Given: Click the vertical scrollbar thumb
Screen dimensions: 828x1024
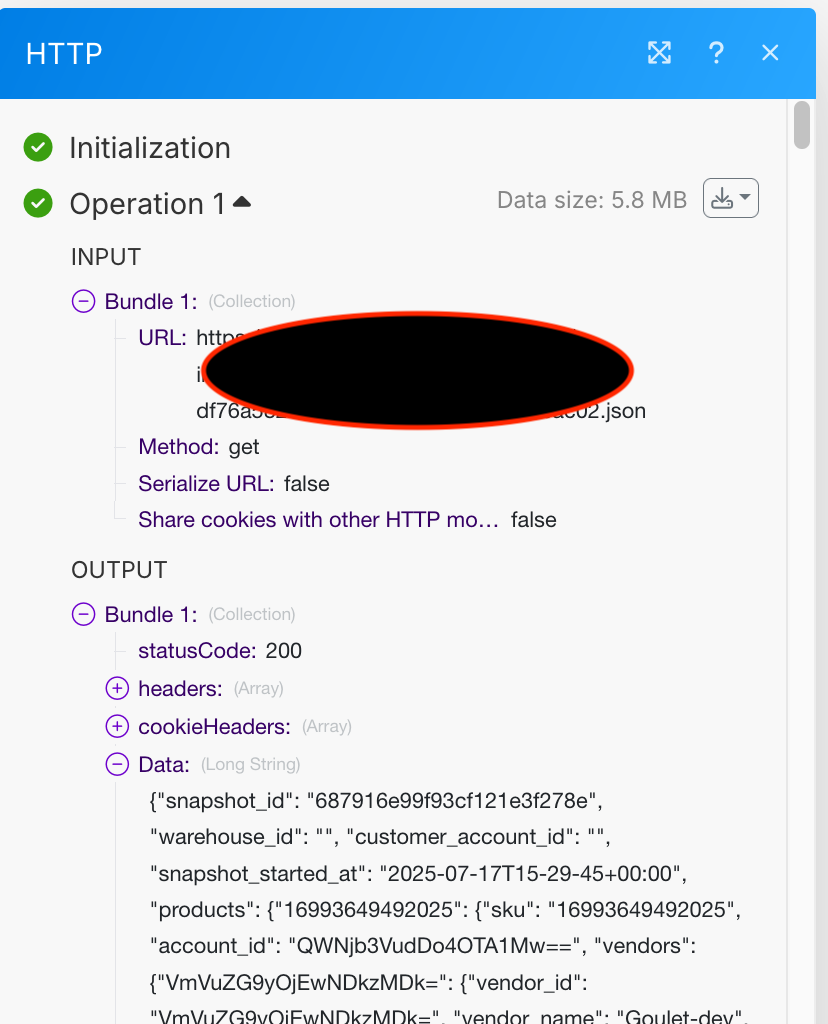Looking at the screenshot, I should (802, 126).
